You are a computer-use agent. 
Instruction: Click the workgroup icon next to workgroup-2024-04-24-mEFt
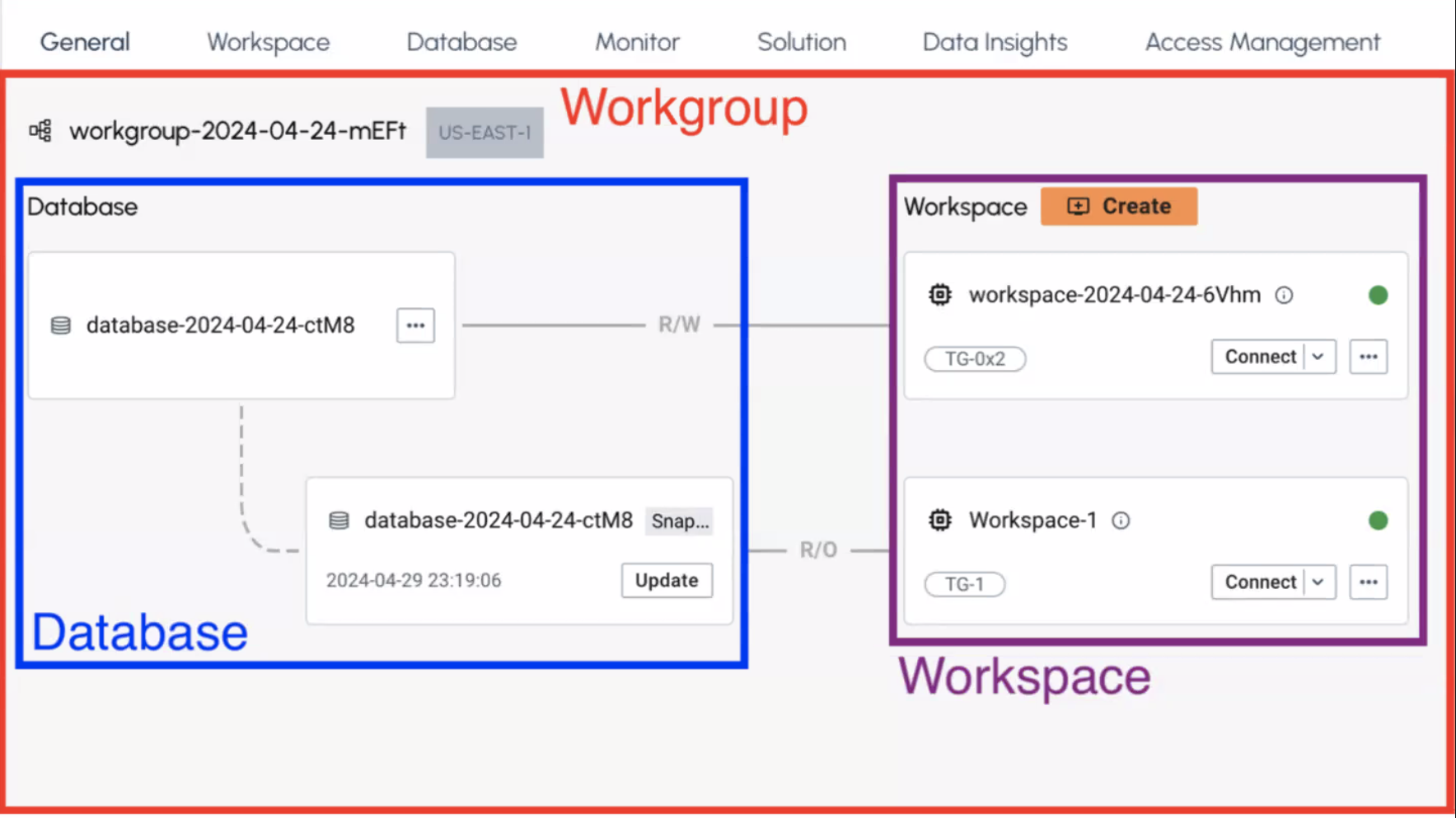(42, 130)
